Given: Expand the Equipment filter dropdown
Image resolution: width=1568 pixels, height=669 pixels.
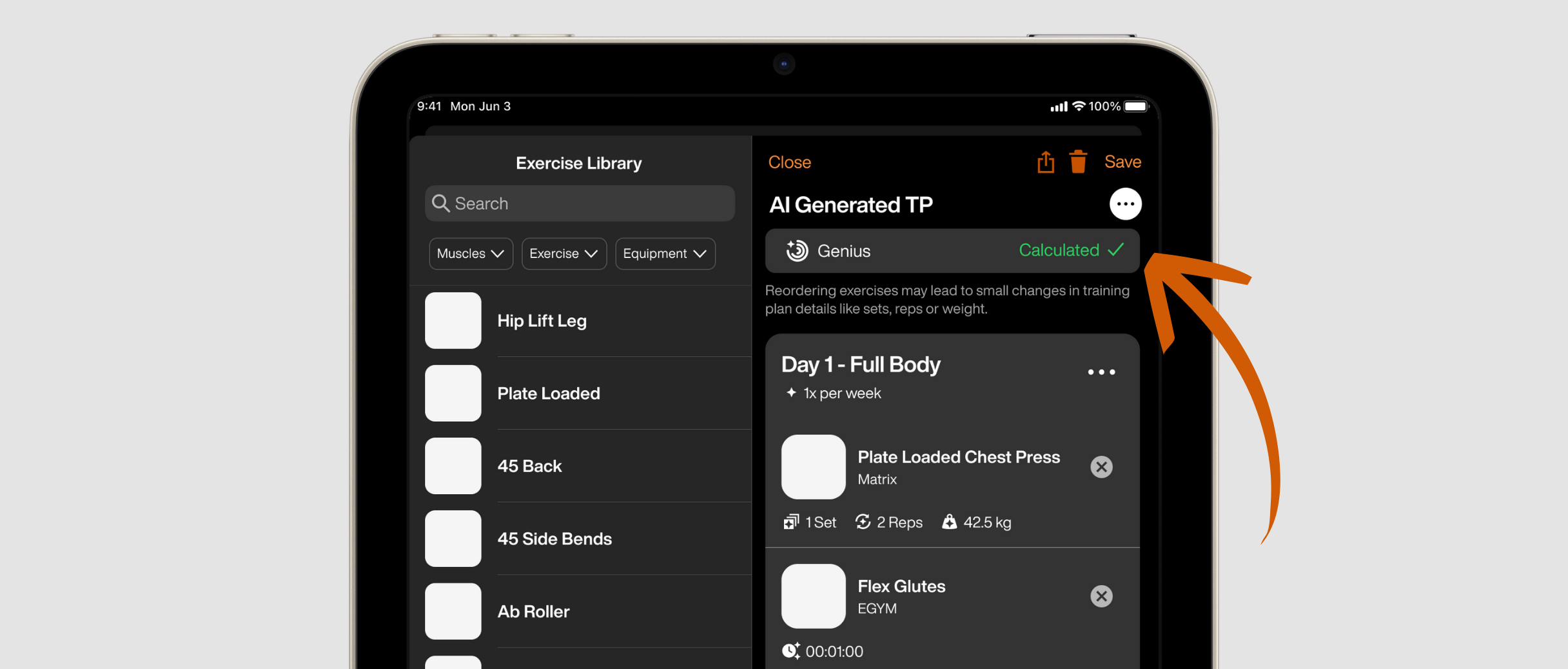Looking at the screenshot, I should tap(665, 254).
